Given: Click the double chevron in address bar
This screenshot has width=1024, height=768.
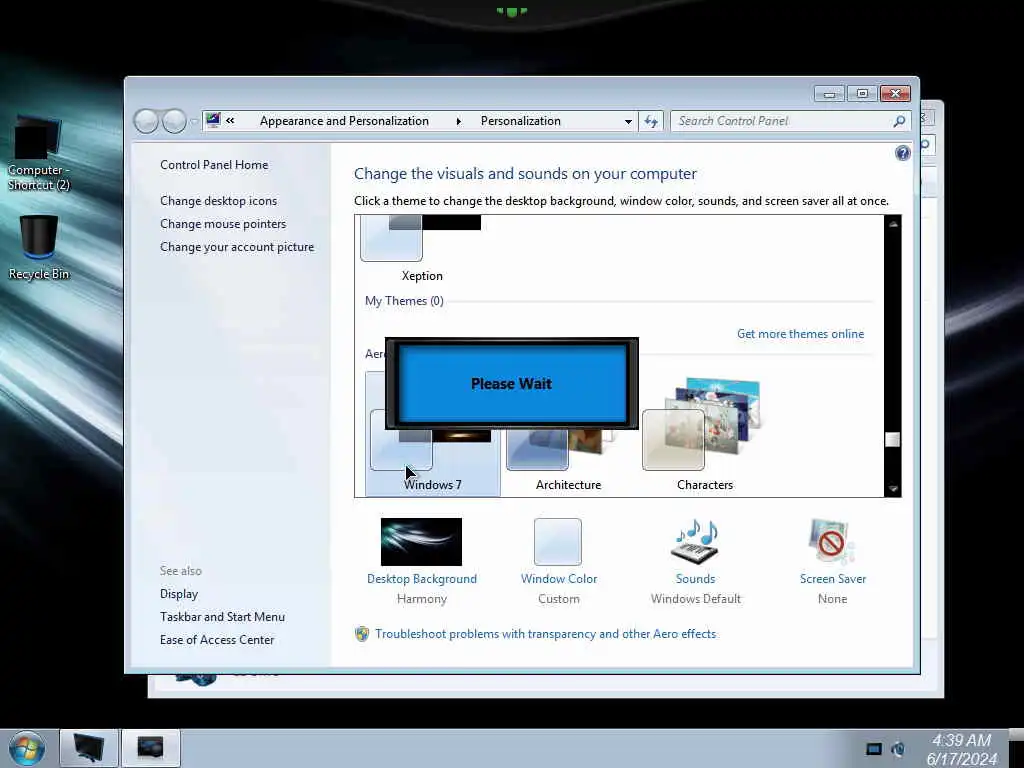Looking at the screenshot, I should point(230,120).
